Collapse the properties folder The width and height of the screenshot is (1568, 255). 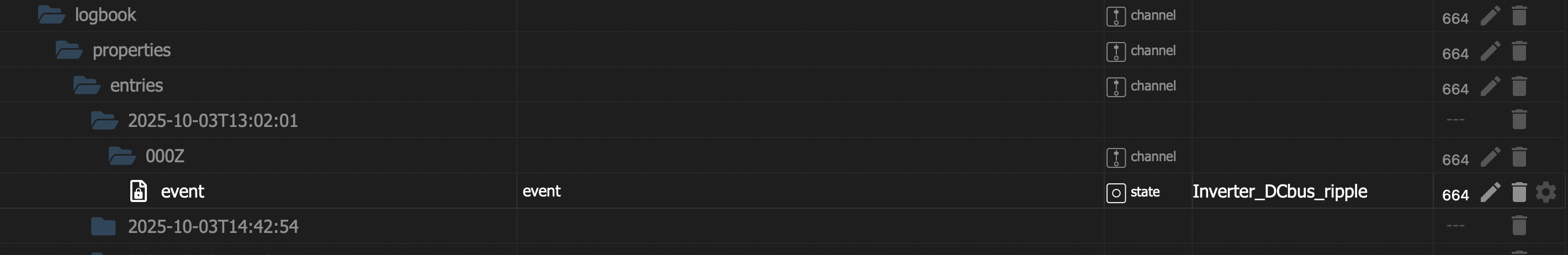pos(69,51)
